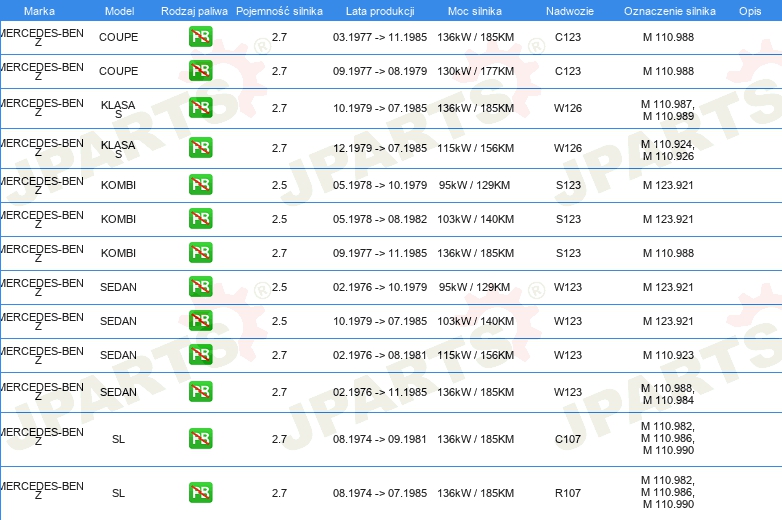Click the fuel icon in the SEDAN 02.1976 -> 11.1985 row
This screenshot has height=520, width=782.
click(200, 391)
